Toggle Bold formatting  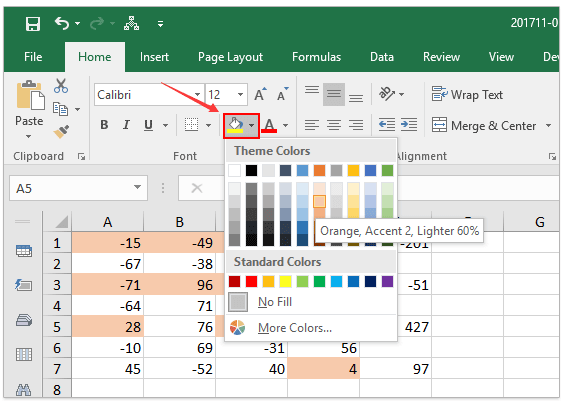[104, 125]
